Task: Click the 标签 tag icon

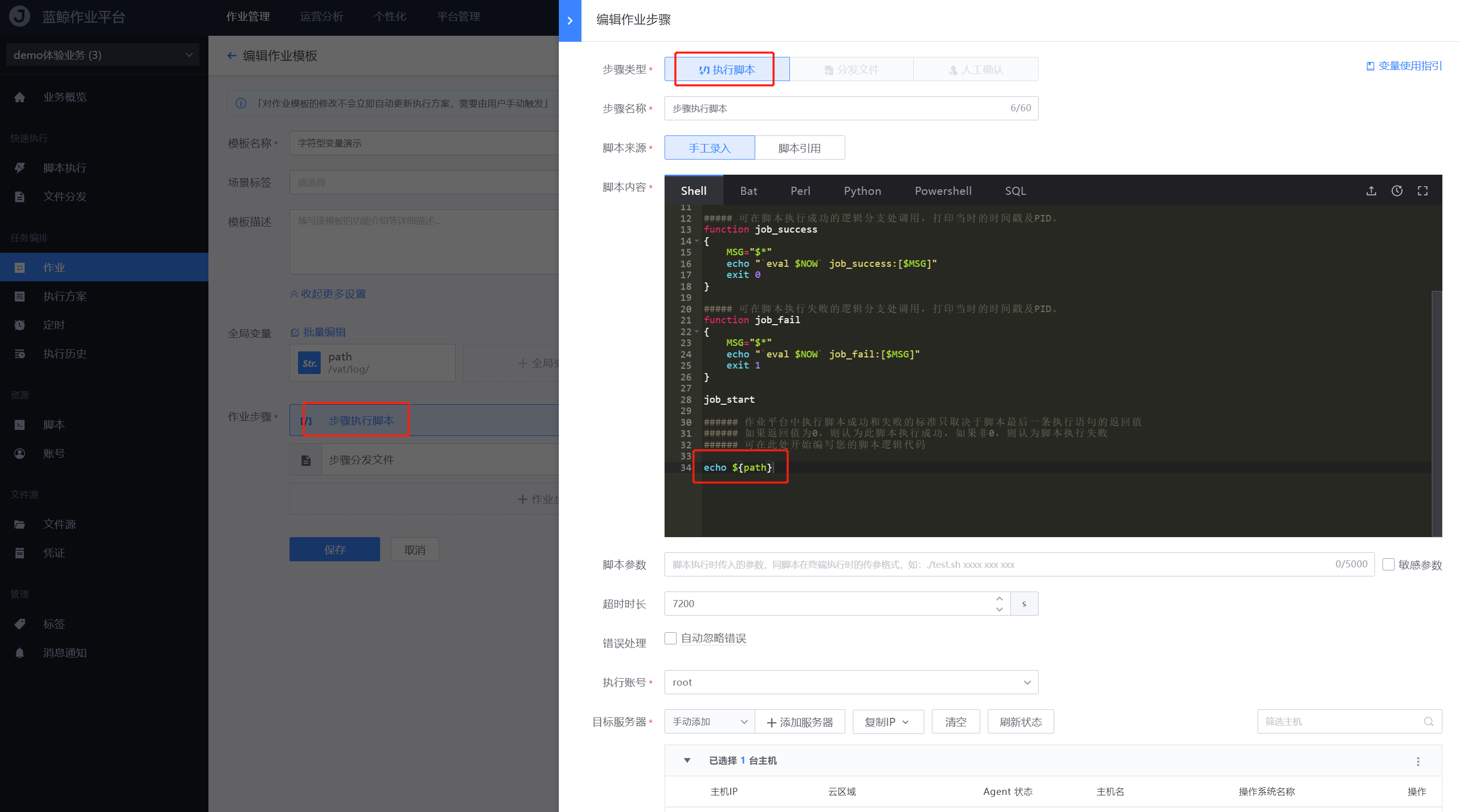Action: (20, 624)
